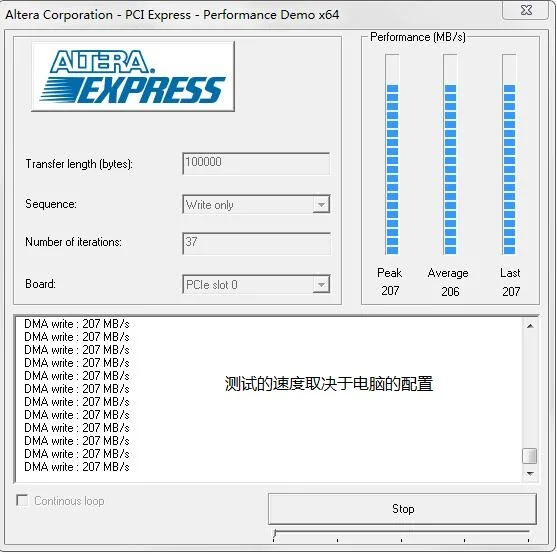The width and height of the screenshot is (557, 554).
Task: Click the Board label
Action: [x=40, y=284]
